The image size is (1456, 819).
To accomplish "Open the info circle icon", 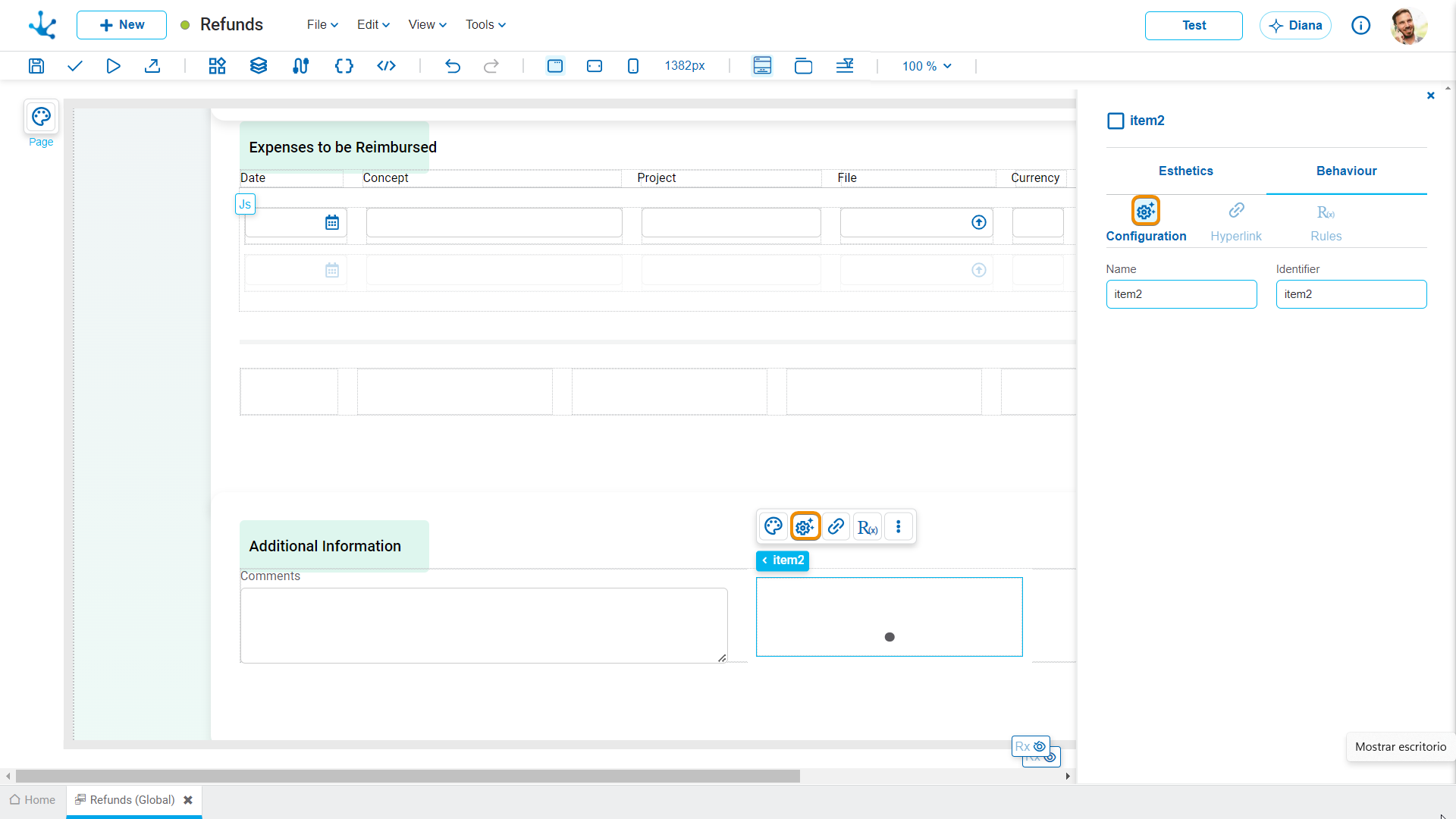I will (x=1361, y=26).
